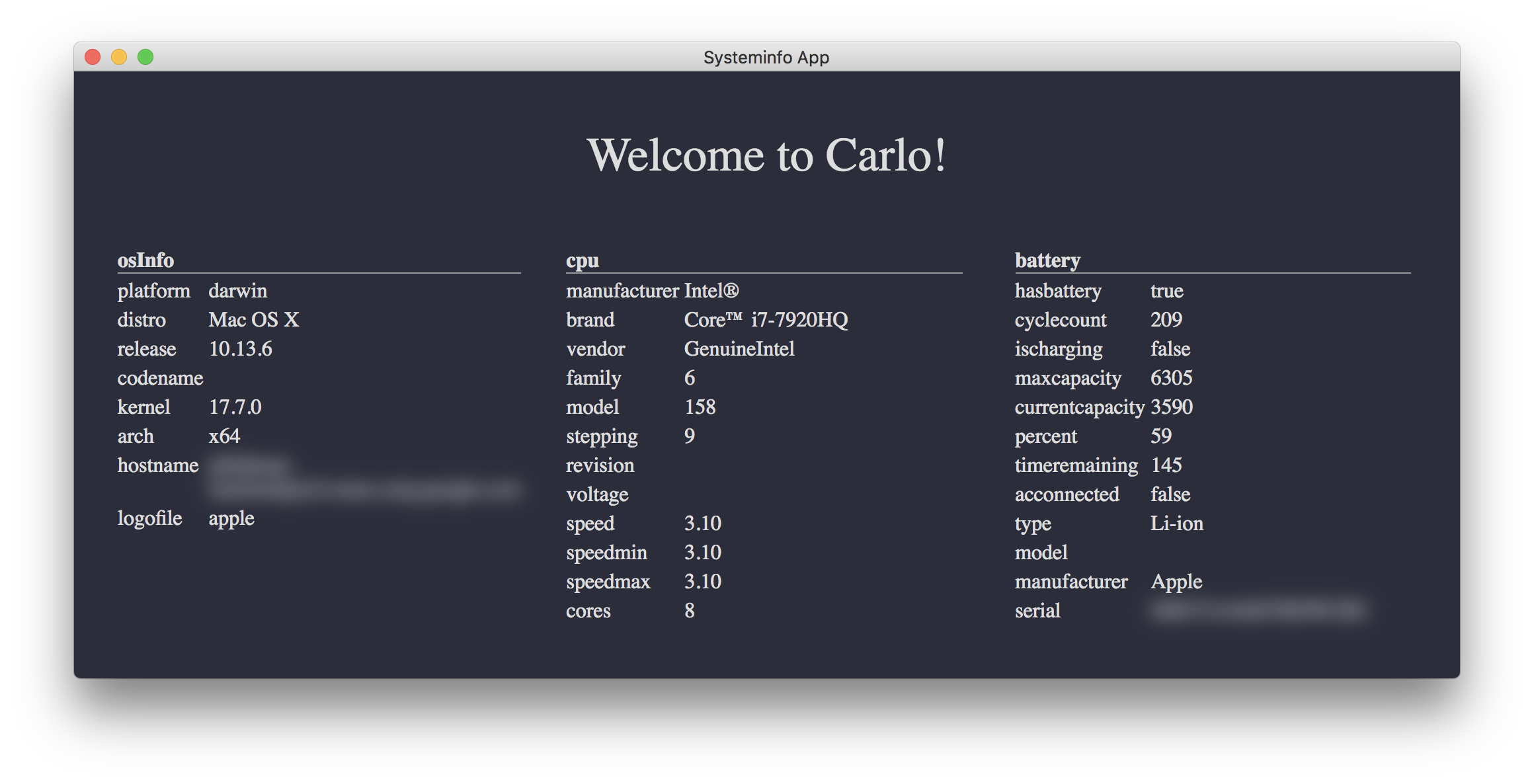Click the speed label in cpu
The height and width of the screenshot is (784, 1534).
point(590,524)
